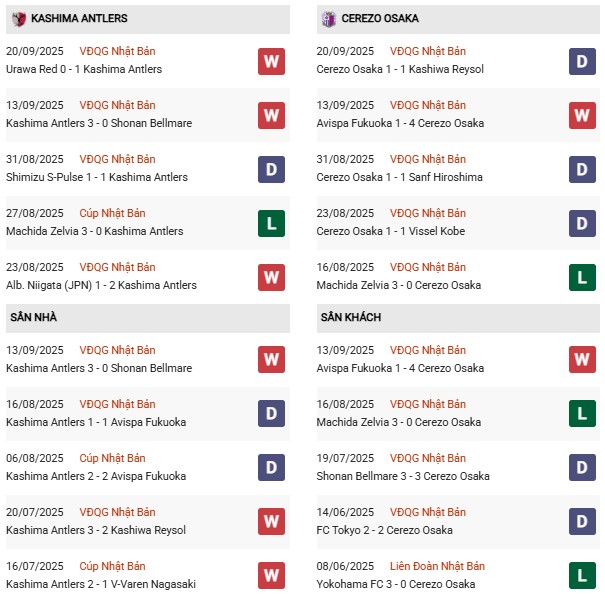Click D badge for FC Tokyo match
The width and height of the screenshot is (605, 602).
[582, 522]
